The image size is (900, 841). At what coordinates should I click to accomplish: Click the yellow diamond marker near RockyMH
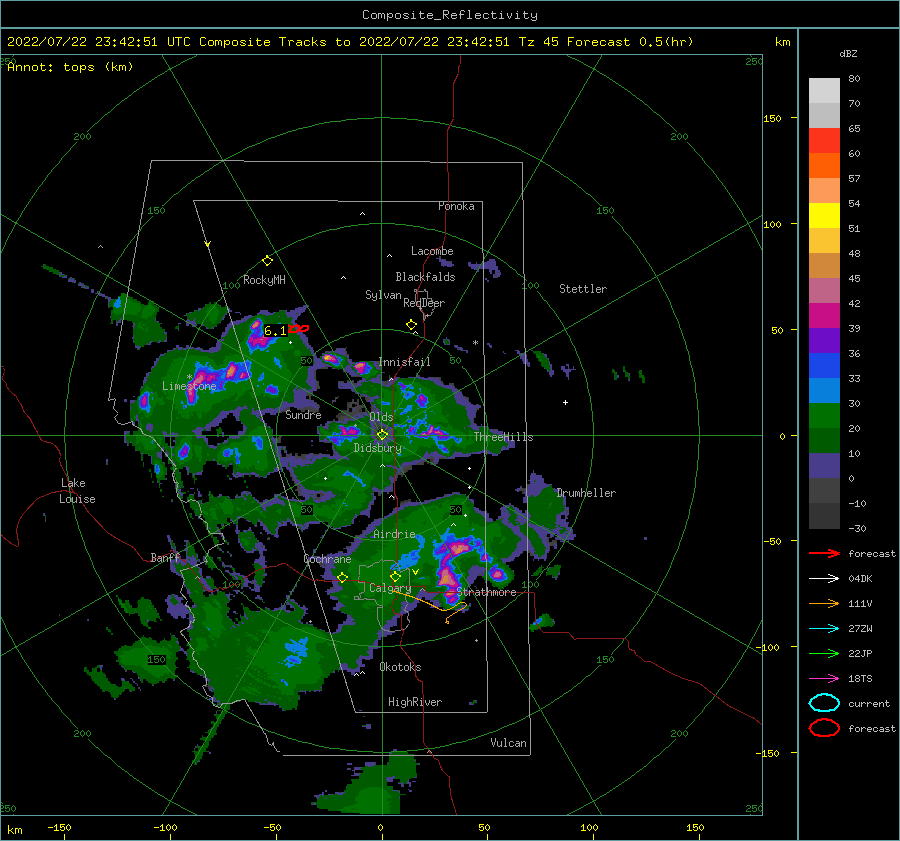click(267, 261)
